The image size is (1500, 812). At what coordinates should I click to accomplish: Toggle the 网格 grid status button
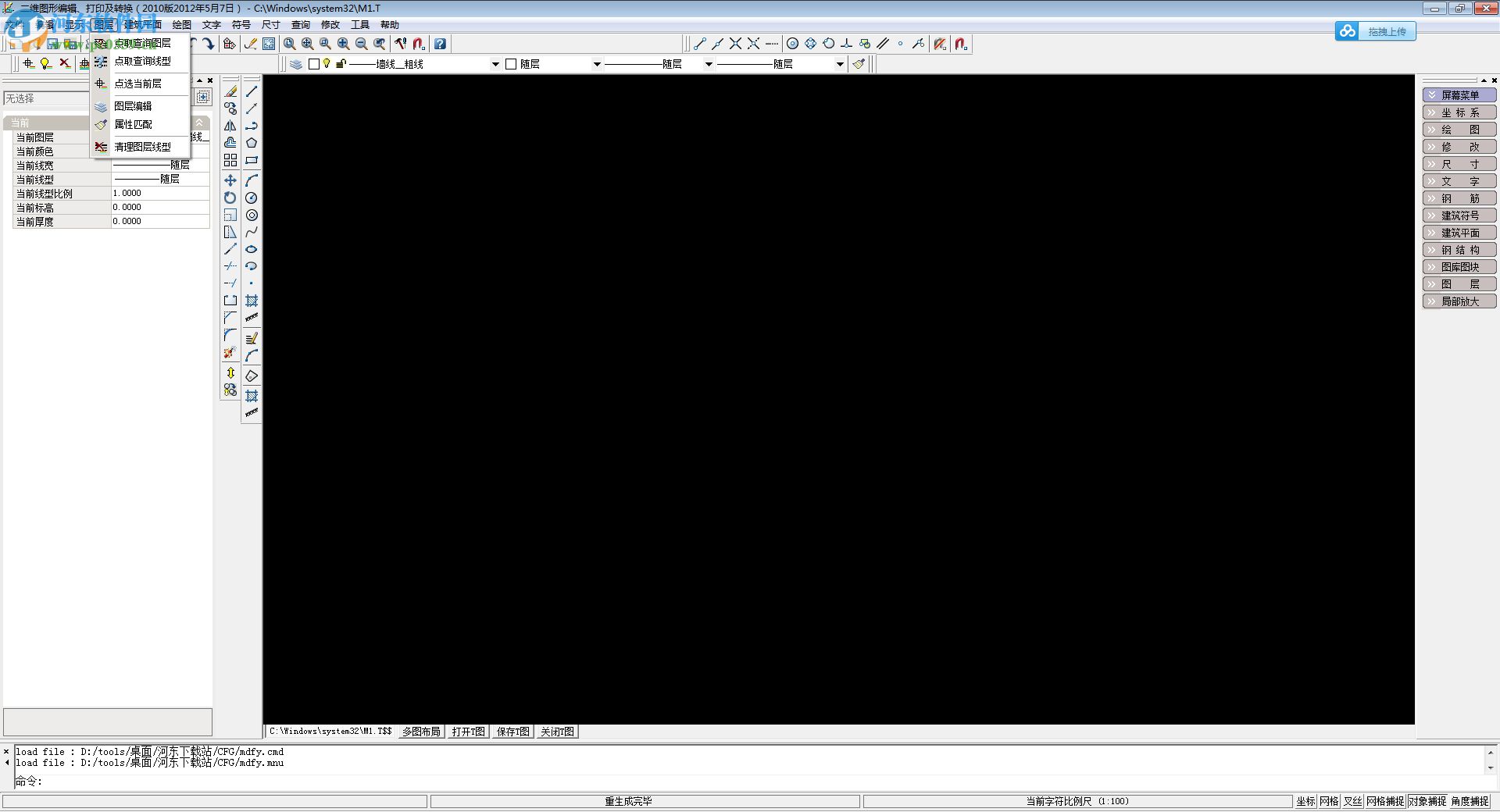[1329, 801]
